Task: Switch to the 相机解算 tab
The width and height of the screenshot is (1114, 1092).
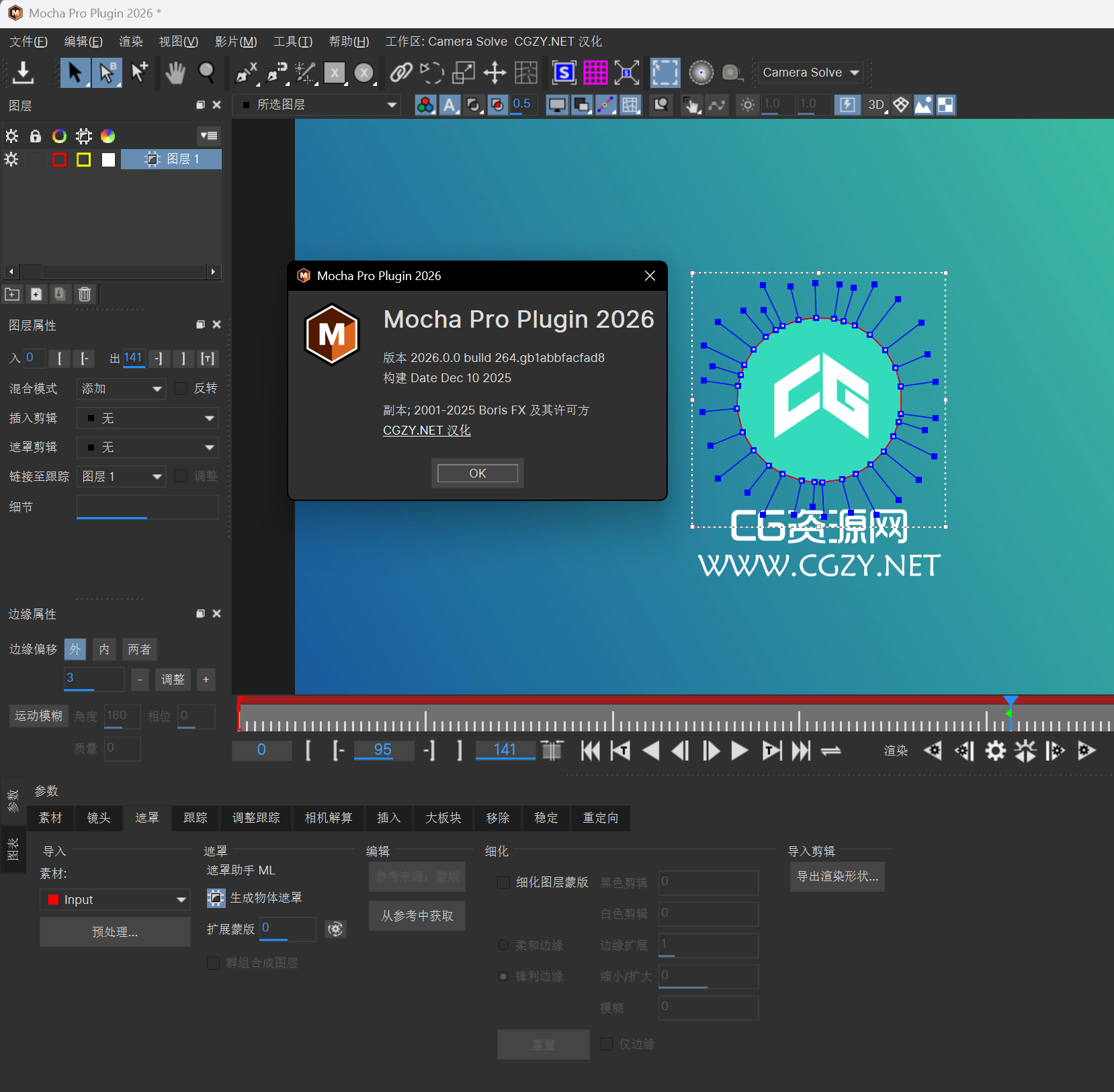Action: (329, 818)
